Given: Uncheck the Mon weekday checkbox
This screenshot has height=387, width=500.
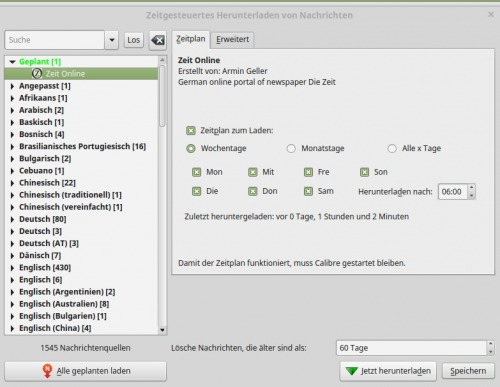Looking at the screenshot, I should [197, 172].
